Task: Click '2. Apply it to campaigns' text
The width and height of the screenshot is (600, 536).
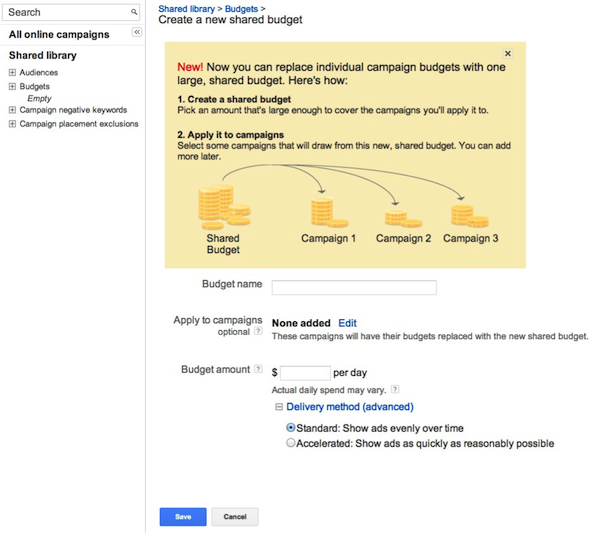Action: pyautogui.click(x=231, y=135)
